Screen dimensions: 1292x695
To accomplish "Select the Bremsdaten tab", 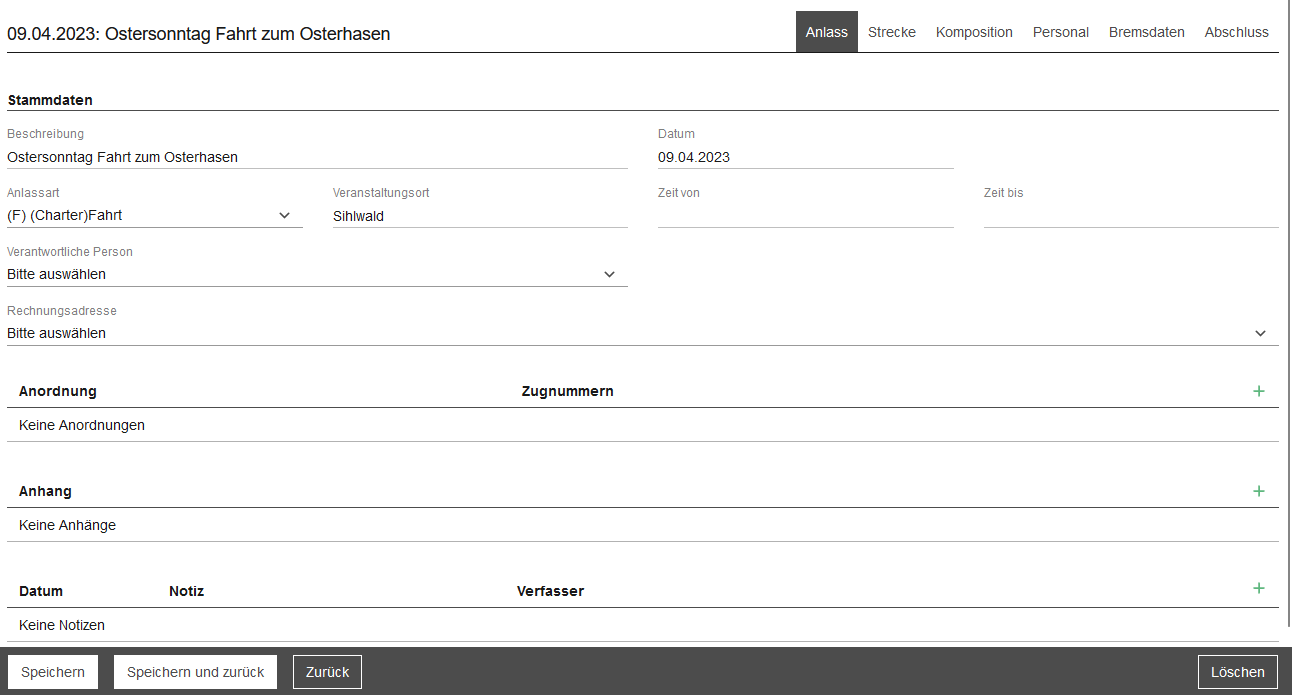I will pyautogui.click(x=1146, y=32).
